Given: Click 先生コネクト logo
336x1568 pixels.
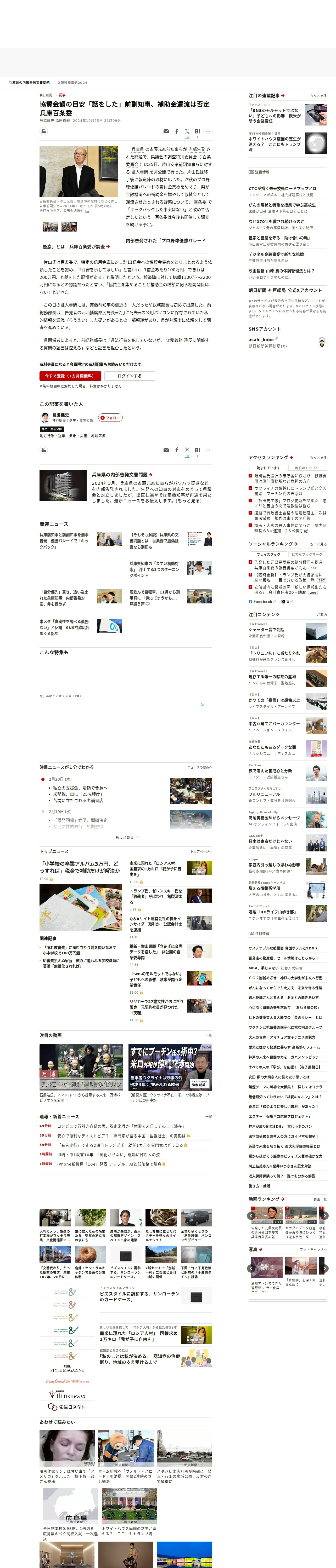Looking at the screenshot, I should click(66, 1407).
